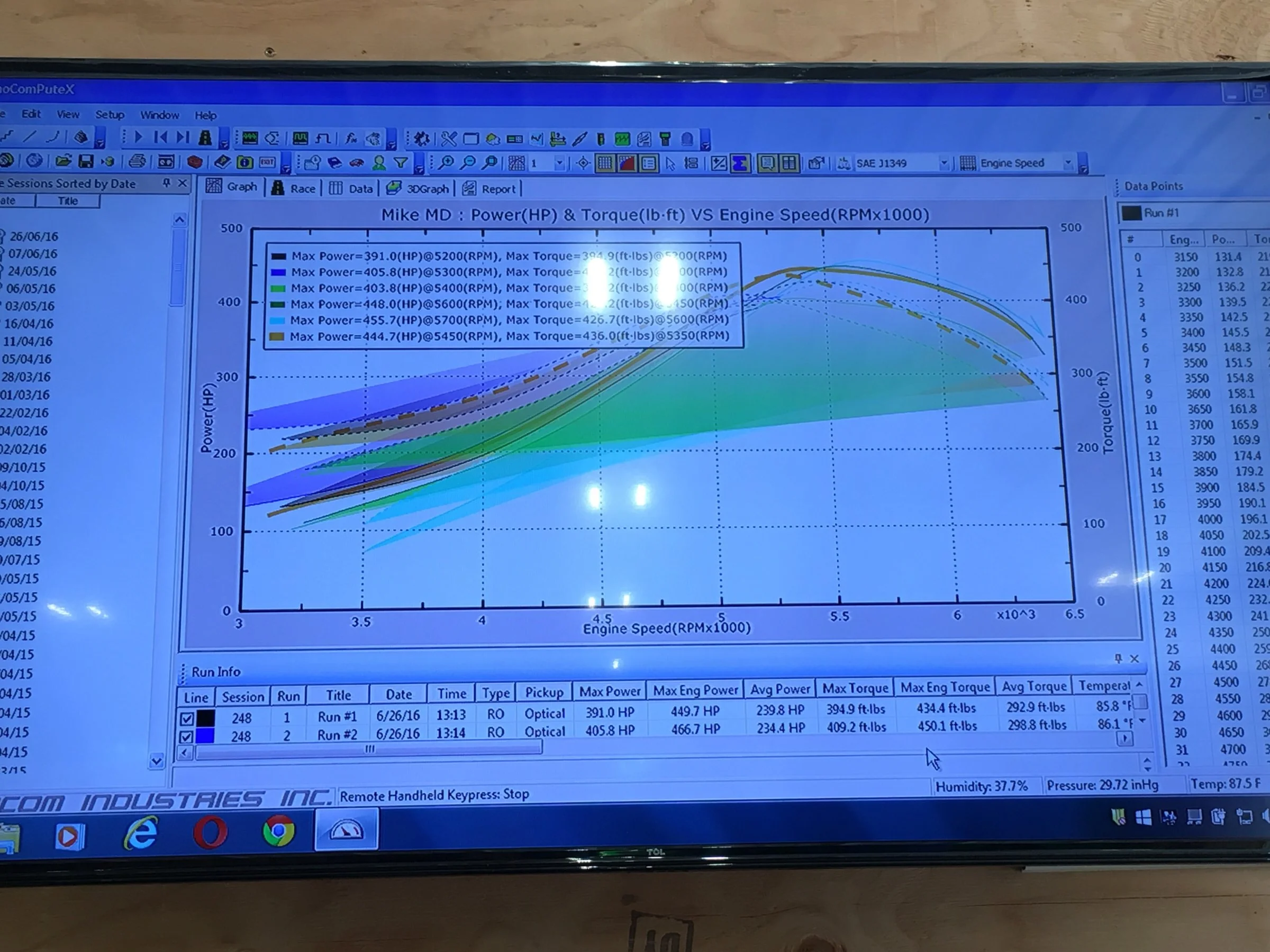Click the session list scroll-up arrow

pyautogui.click(x=179, y=219)
